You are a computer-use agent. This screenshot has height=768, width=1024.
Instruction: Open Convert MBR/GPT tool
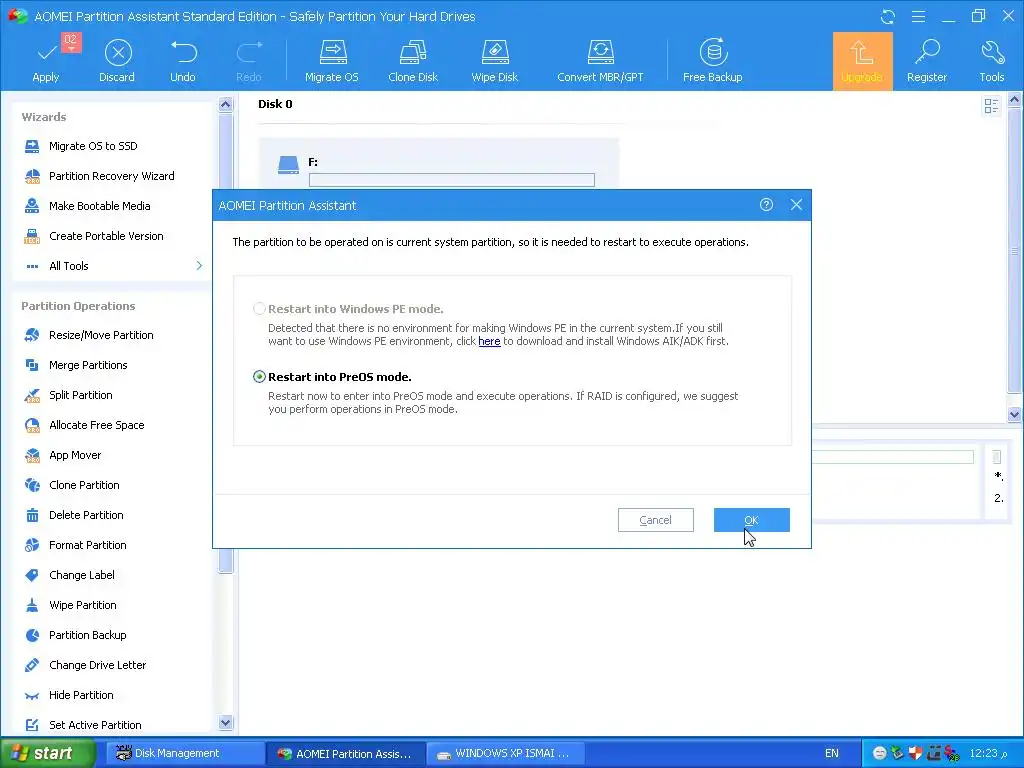tap(600, 60)
